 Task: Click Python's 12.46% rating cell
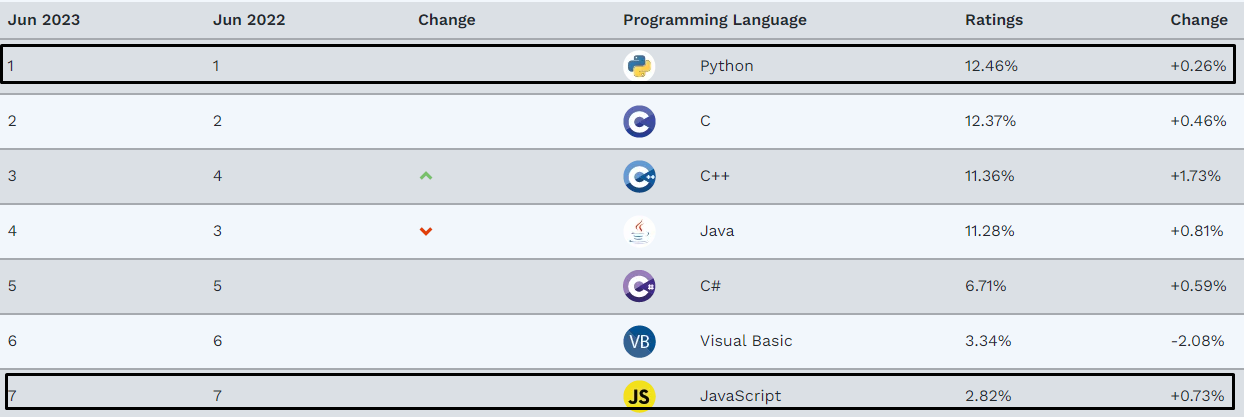pos(991,66)
